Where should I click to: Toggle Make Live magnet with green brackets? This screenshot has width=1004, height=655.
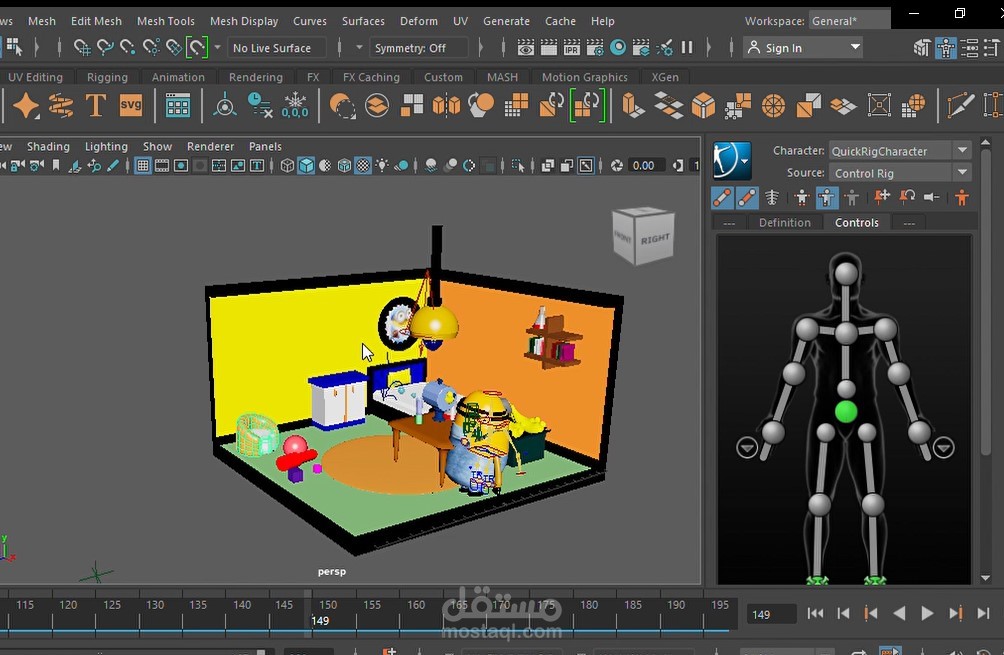[x=197, y=47]
